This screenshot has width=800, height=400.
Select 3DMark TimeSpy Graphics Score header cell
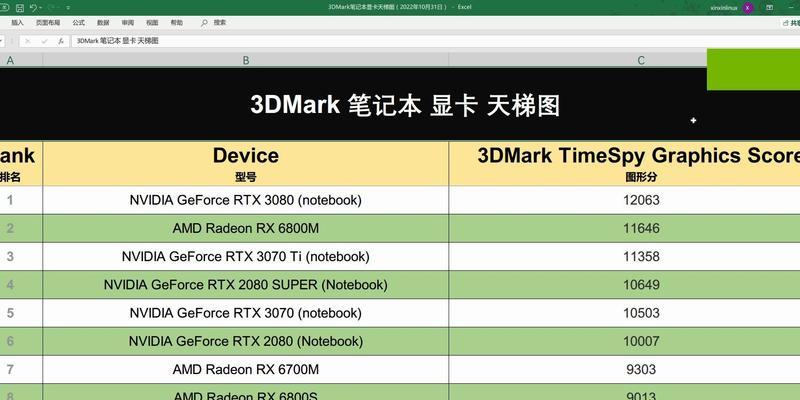624,164
